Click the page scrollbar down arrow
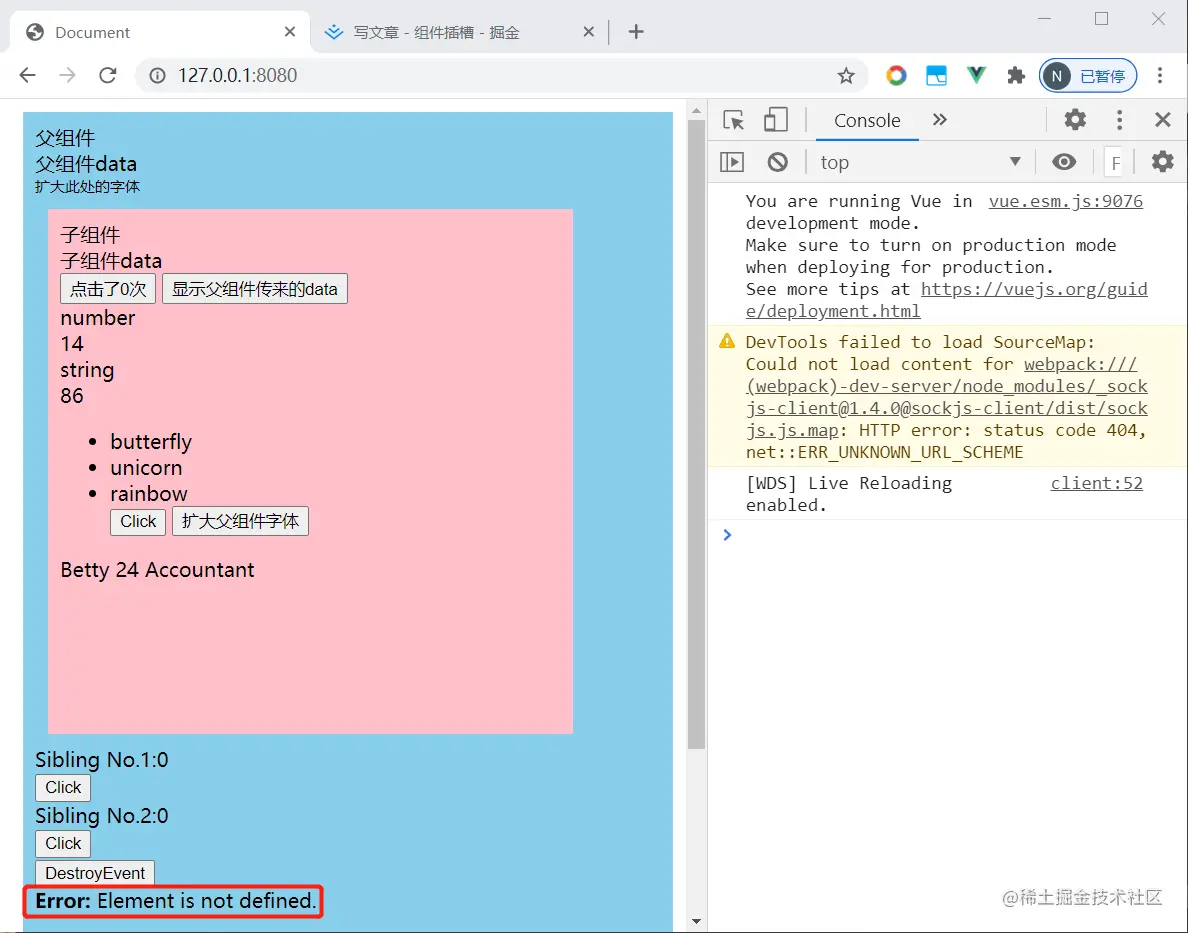 tap(696, 922)
